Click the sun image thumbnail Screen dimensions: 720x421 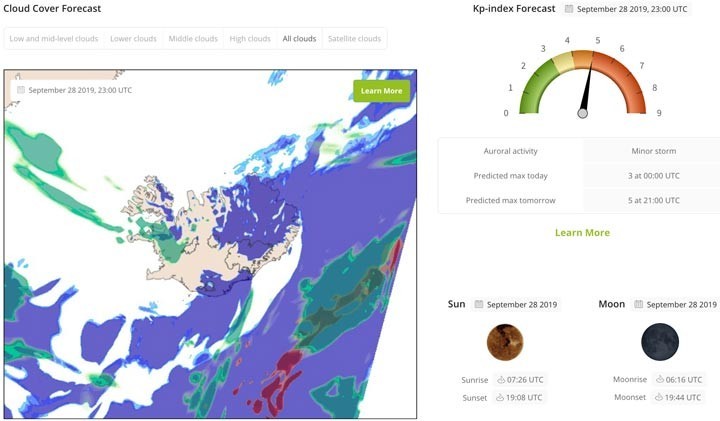[505, 342]
